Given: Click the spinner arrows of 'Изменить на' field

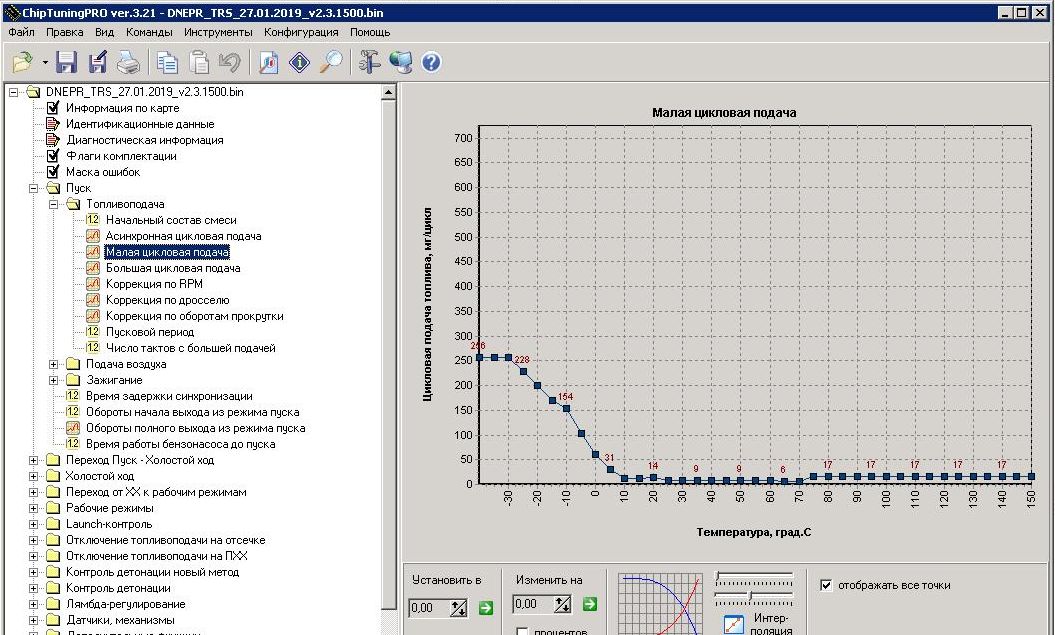Looking at the screenshot, I should point(562,604).
